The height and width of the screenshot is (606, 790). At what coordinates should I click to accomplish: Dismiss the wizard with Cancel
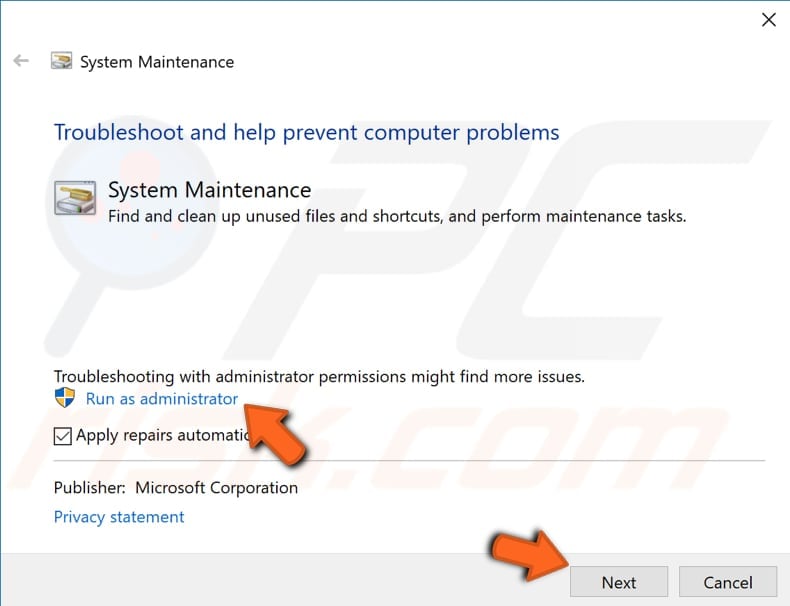pos(728,582)
